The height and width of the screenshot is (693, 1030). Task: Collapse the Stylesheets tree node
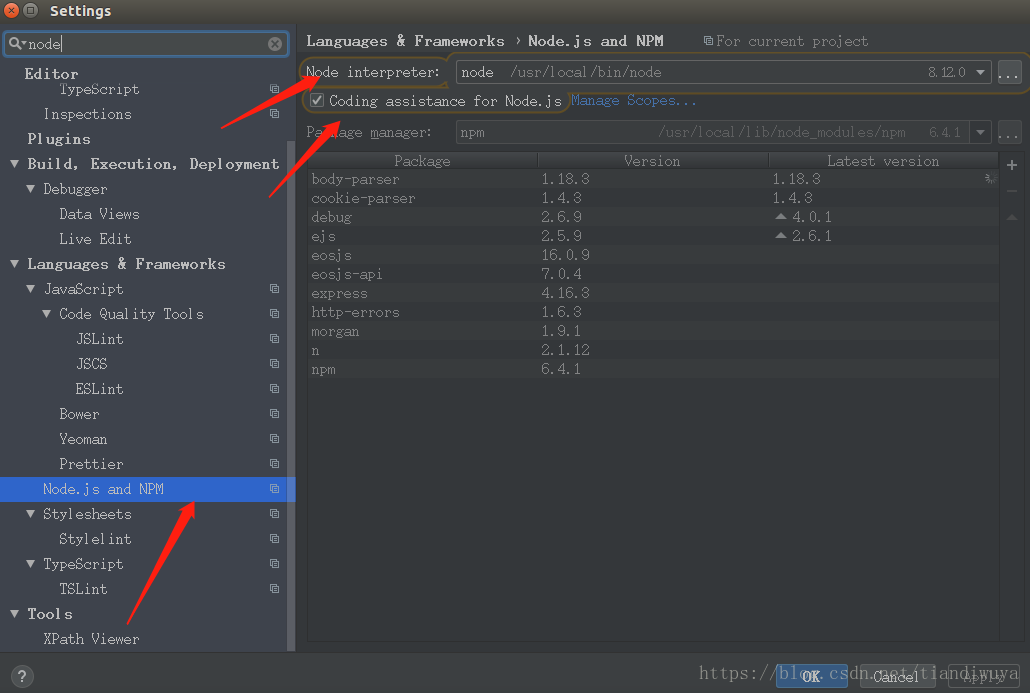30,513
